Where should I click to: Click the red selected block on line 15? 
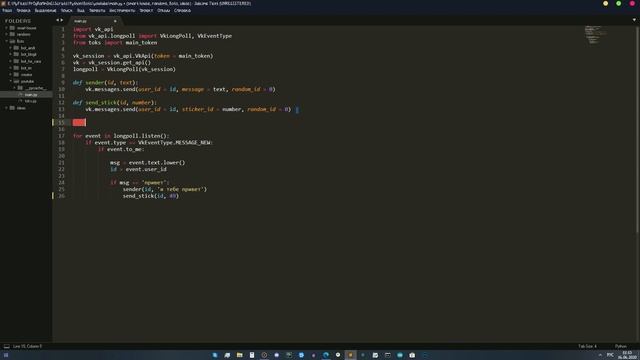click(x=79, y=122)
